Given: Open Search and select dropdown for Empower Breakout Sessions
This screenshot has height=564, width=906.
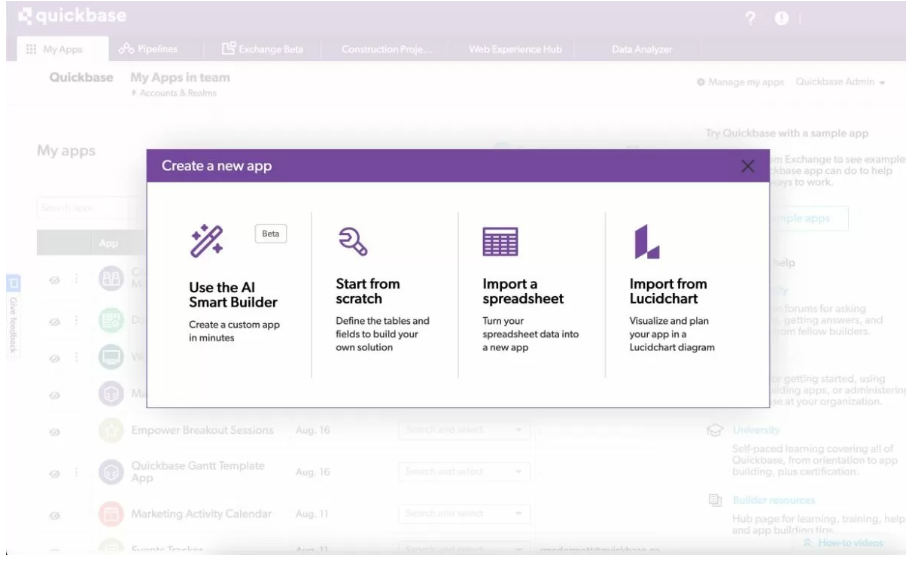Looking at the screenshot, I should 464,430.
